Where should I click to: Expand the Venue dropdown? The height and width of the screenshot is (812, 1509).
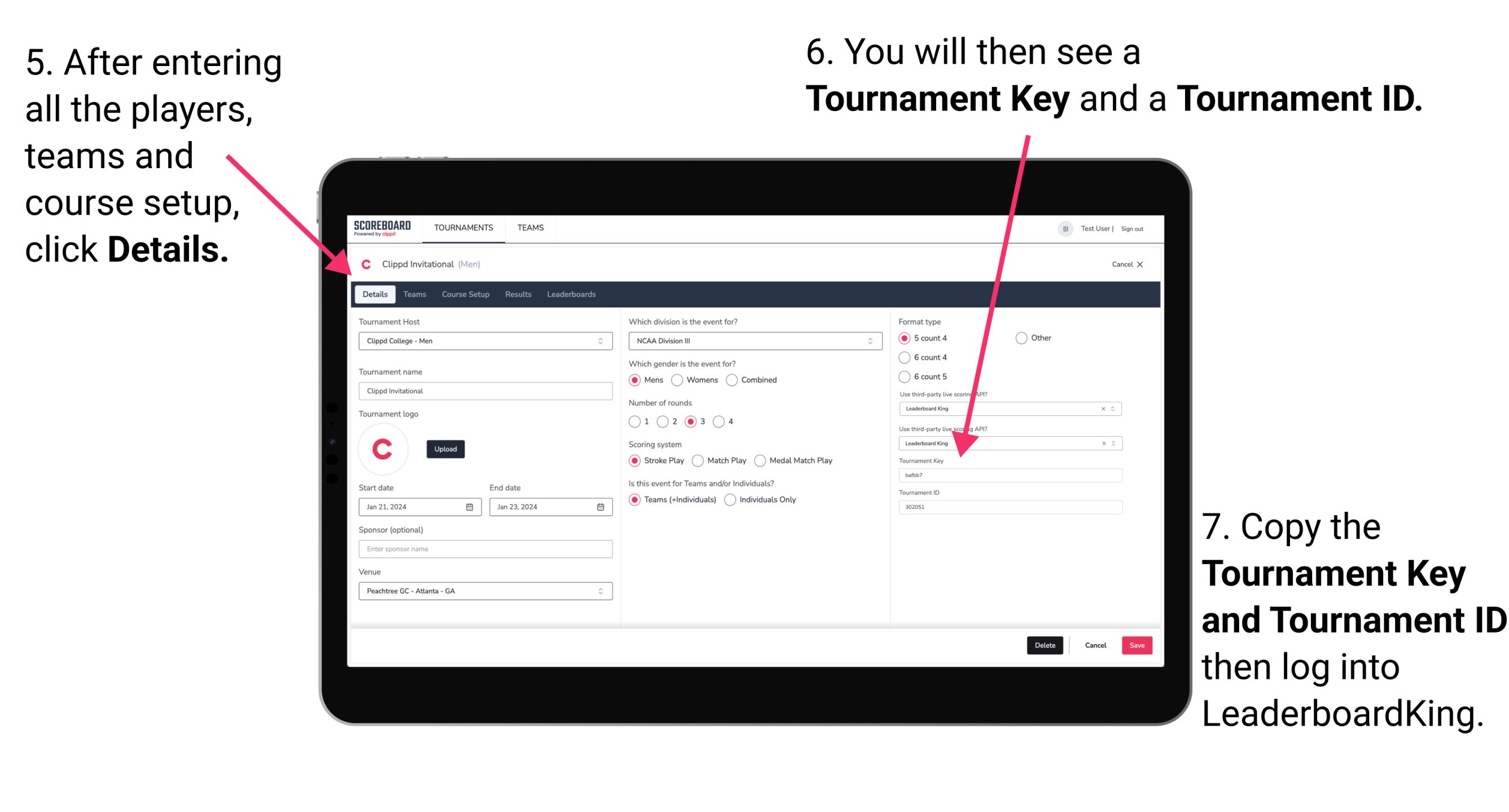point(600,590)
